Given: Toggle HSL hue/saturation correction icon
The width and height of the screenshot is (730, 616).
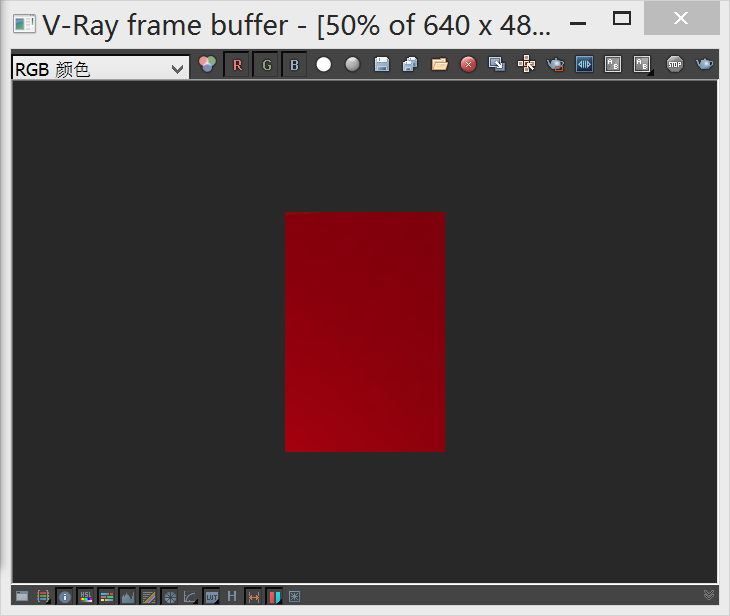Looking at the screenshot, I should [x=86, y=596].
